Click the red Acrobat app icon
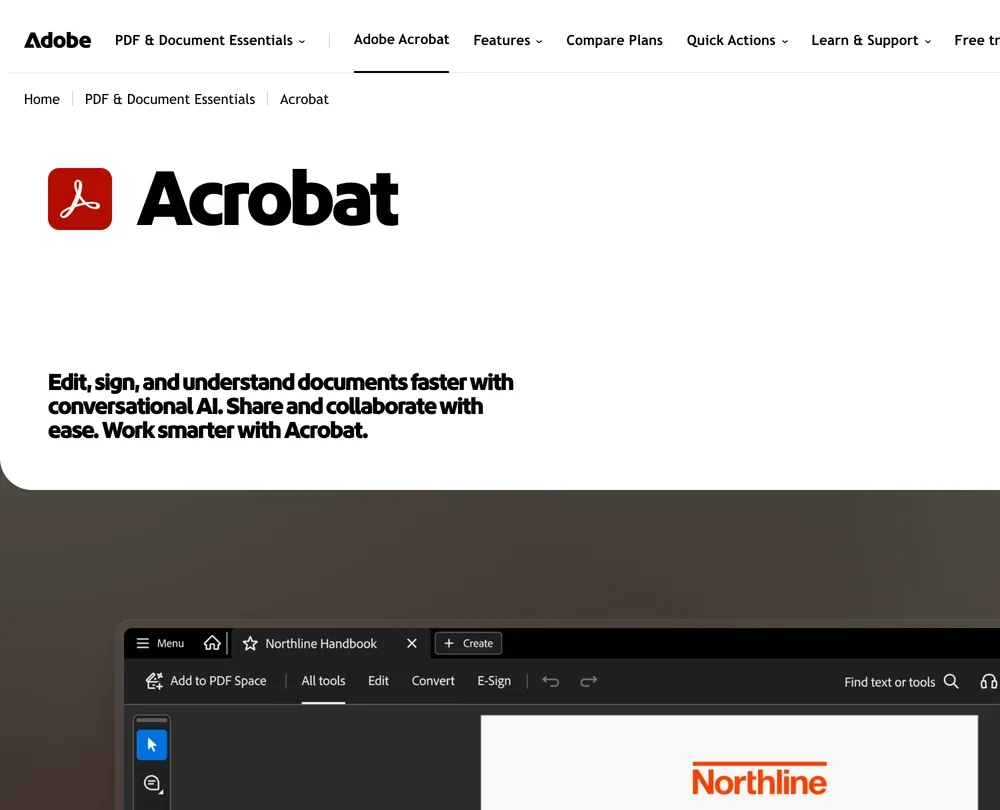1000x810 pixels. [80, 199]
